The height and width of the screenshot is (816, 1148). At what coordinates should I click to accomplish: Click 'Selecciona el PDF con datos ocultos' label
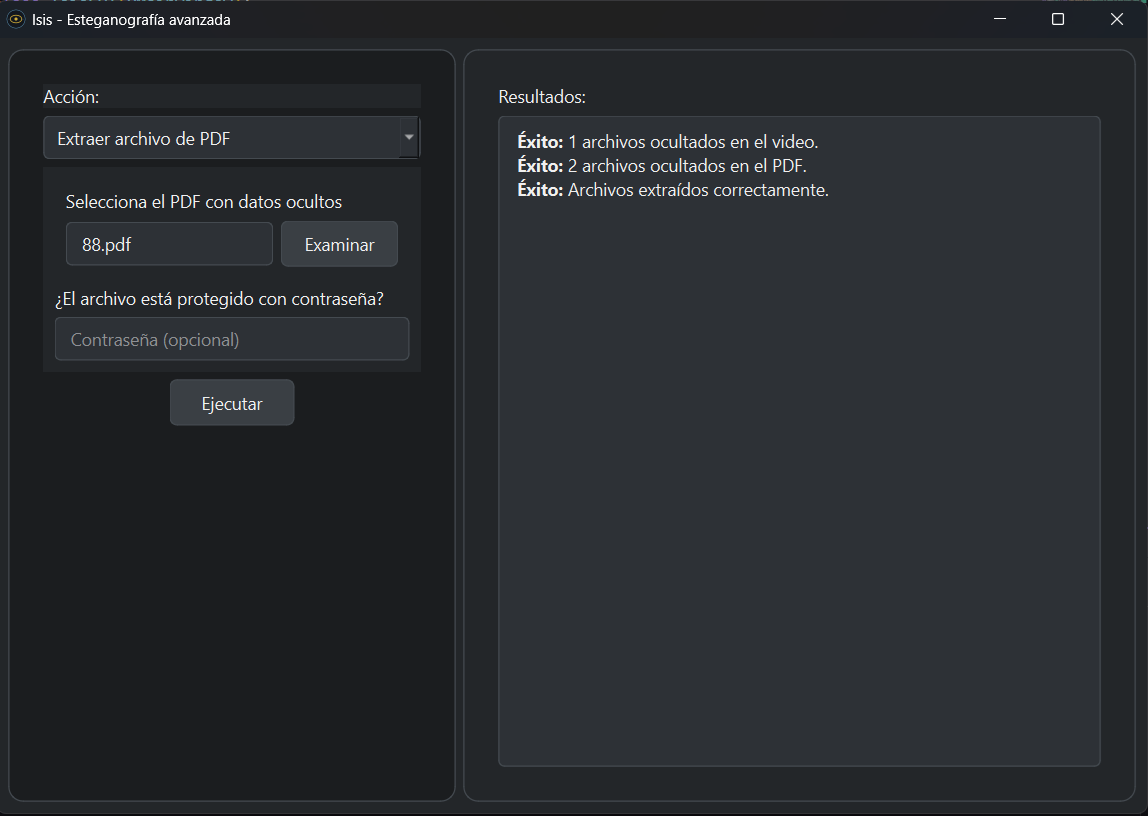tap(204, 202)
